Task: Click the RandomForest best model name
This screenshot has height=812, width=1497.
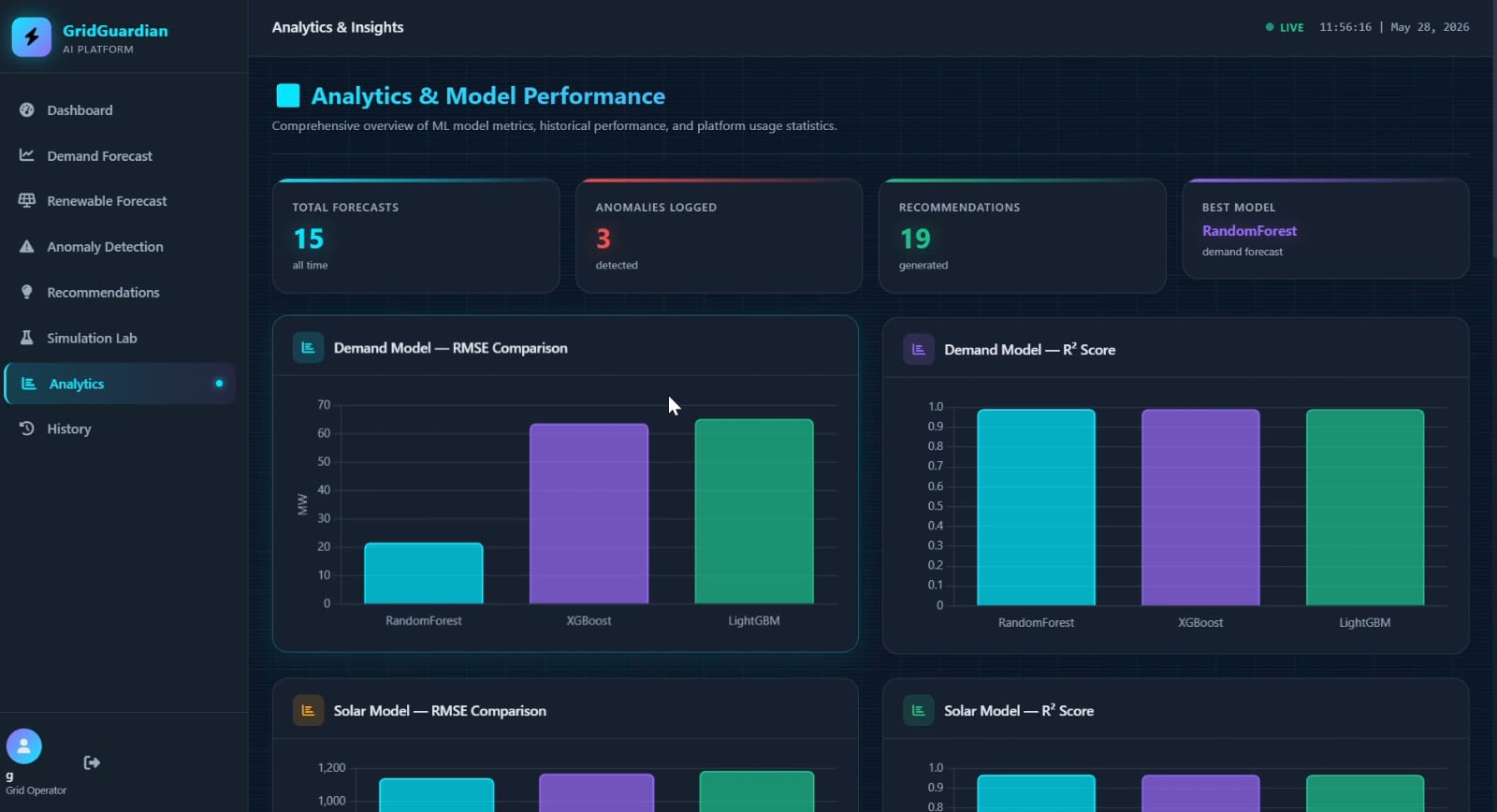Action: 1249,230
